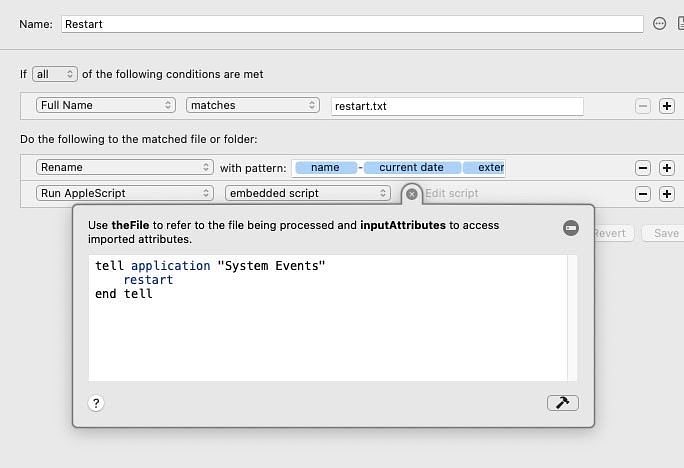The image size is (684, 468).
Task: Open the embedded script source dropdown
Action: pos(308,193)
